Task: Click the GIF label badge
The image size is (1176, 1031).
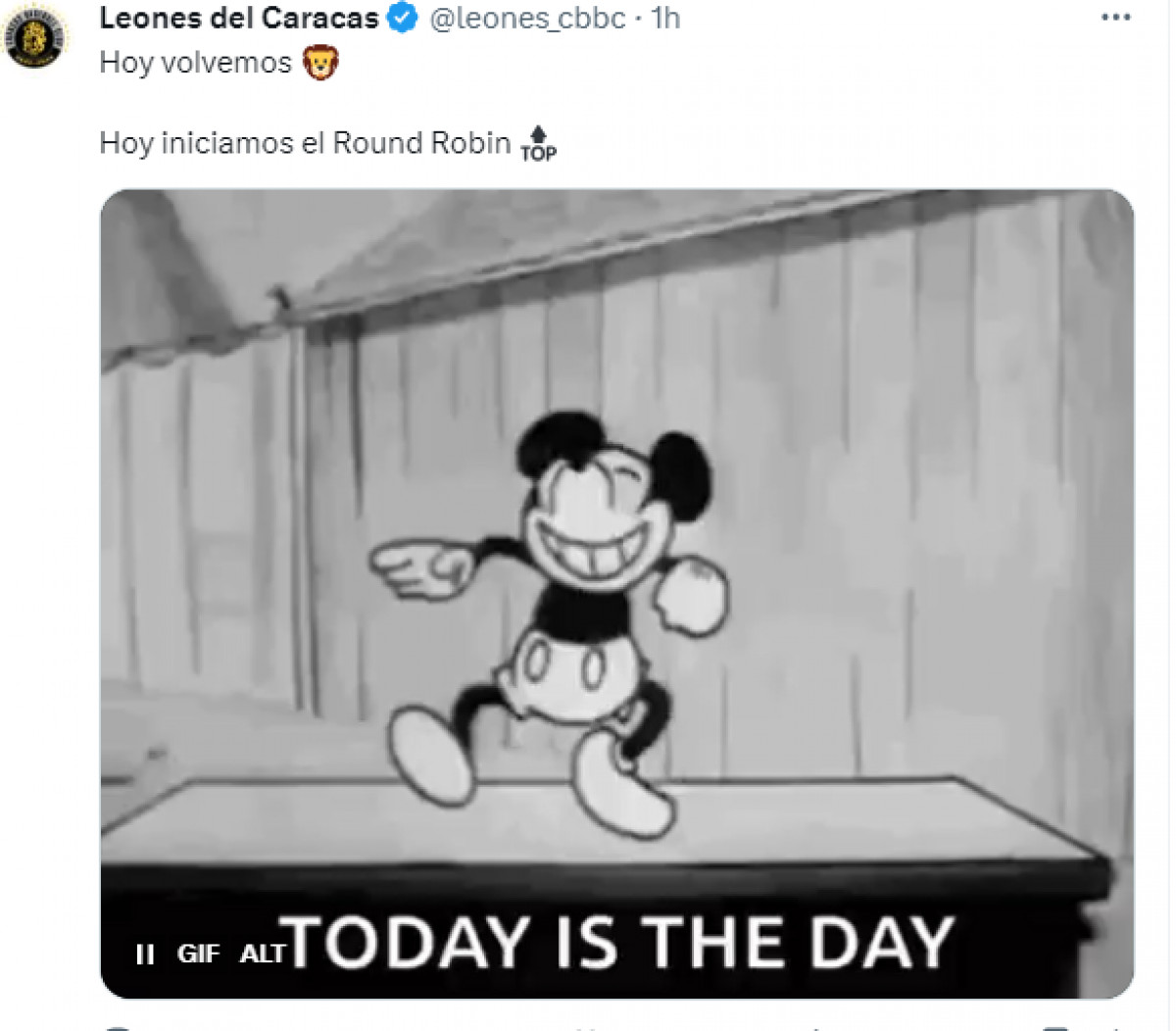Action: [198, 954]
